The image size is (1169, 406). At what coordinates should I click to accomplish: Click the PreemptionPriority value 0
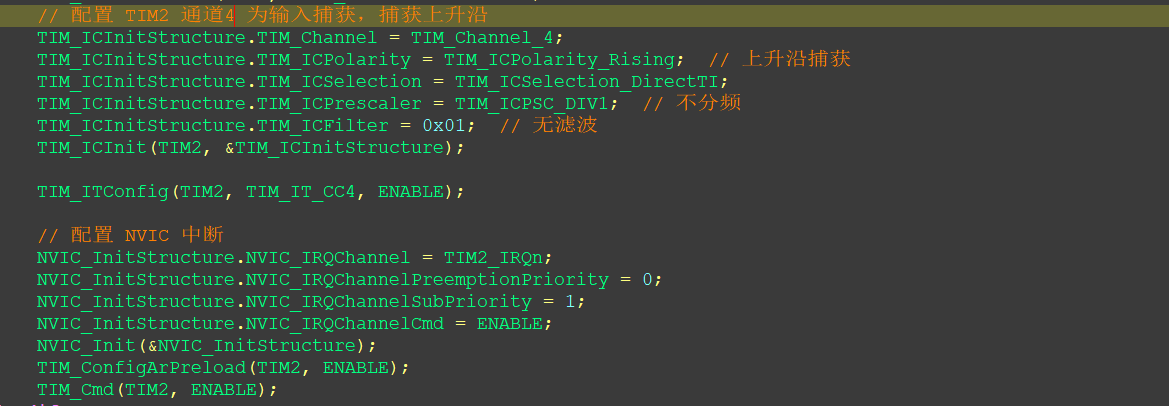pyautogui.click(x=647, y=279)
